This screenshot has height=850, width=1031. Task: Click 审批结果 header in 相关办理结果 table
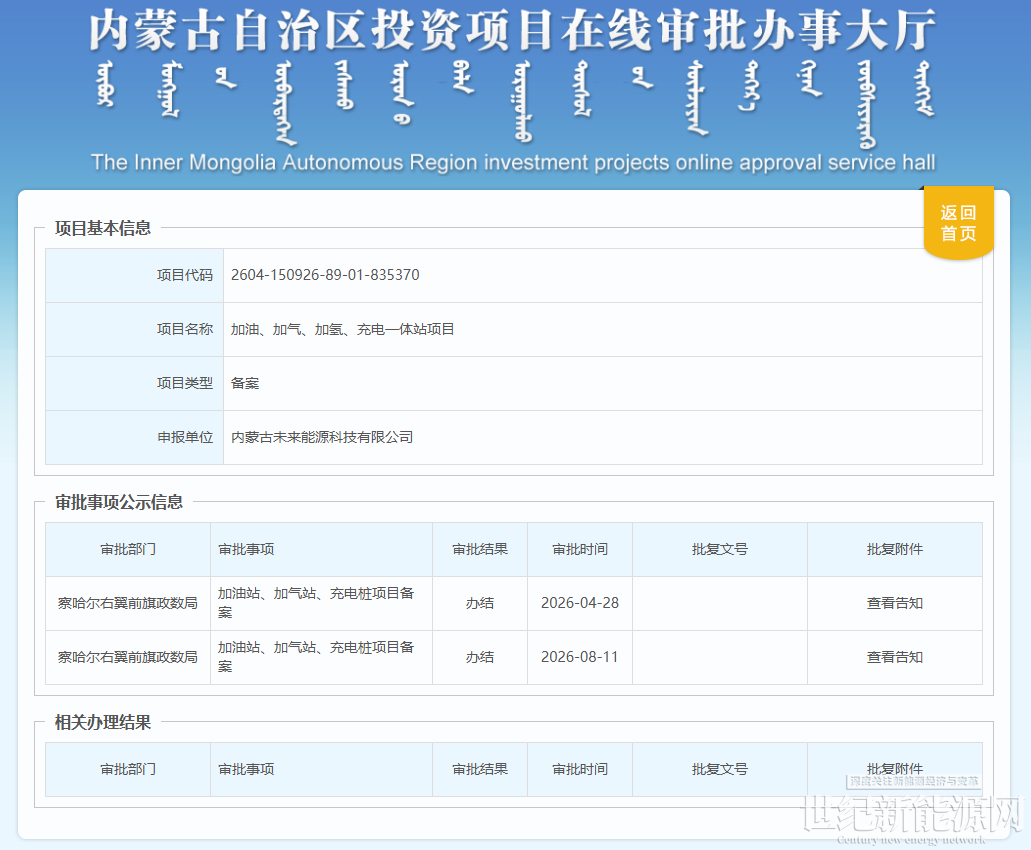click(480, 769)
